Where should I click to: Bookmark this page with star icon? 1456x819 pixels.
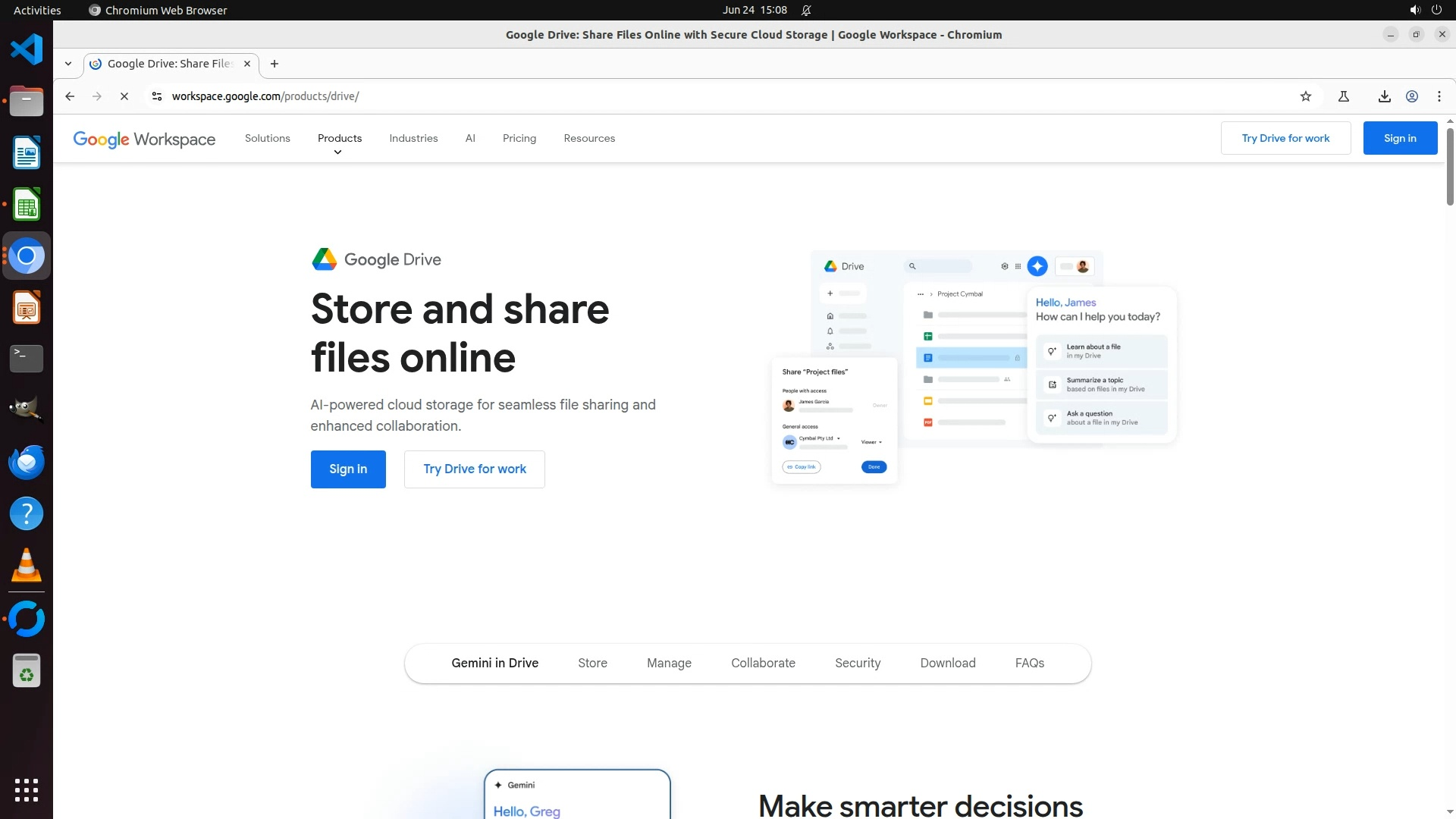pyautogui.click(x=1305, y=96)
